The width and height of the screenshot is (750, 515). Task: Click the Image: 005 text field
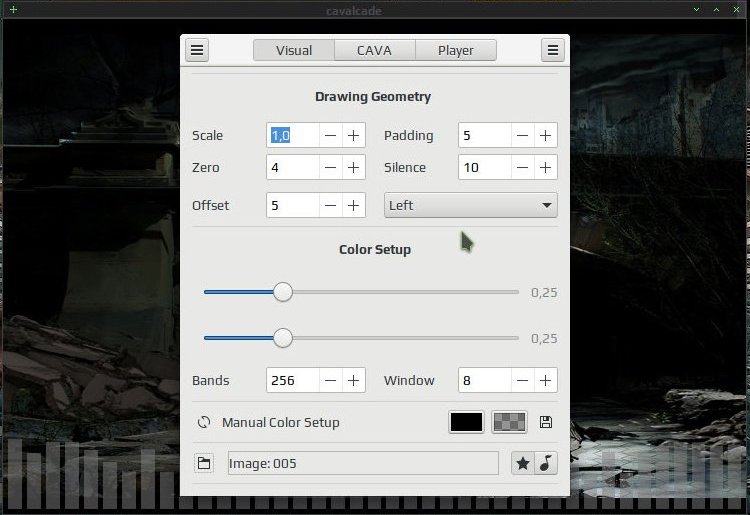(x=363, y=463)
